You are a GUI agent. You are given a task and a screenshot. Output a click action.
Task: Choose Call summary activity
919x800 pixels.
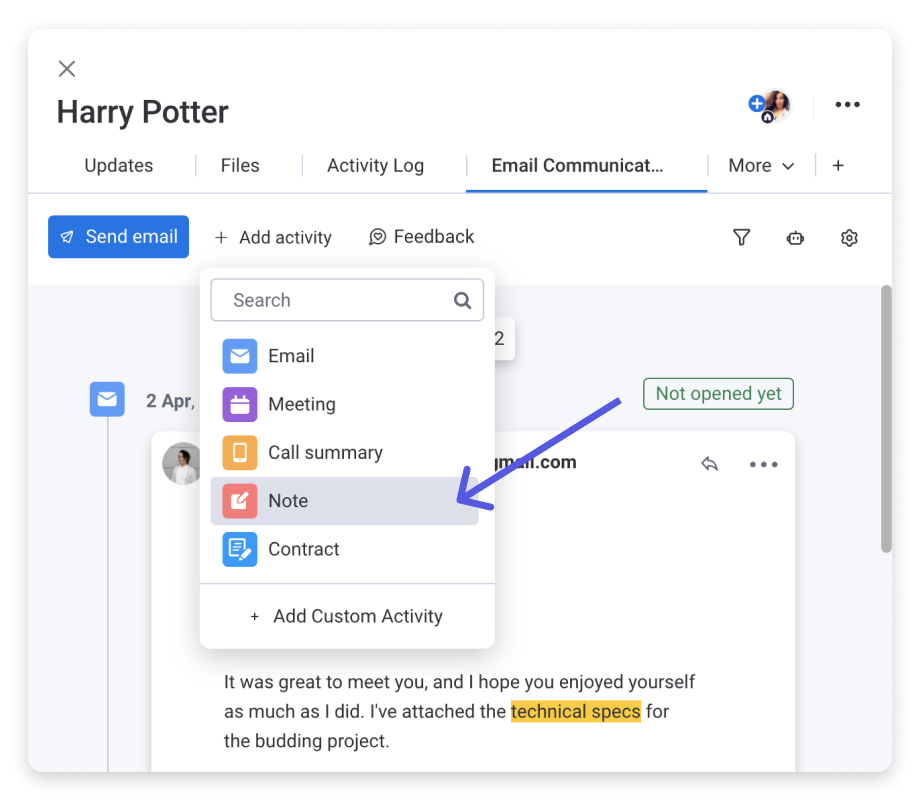pyautogui.click(x=345, y=452)
